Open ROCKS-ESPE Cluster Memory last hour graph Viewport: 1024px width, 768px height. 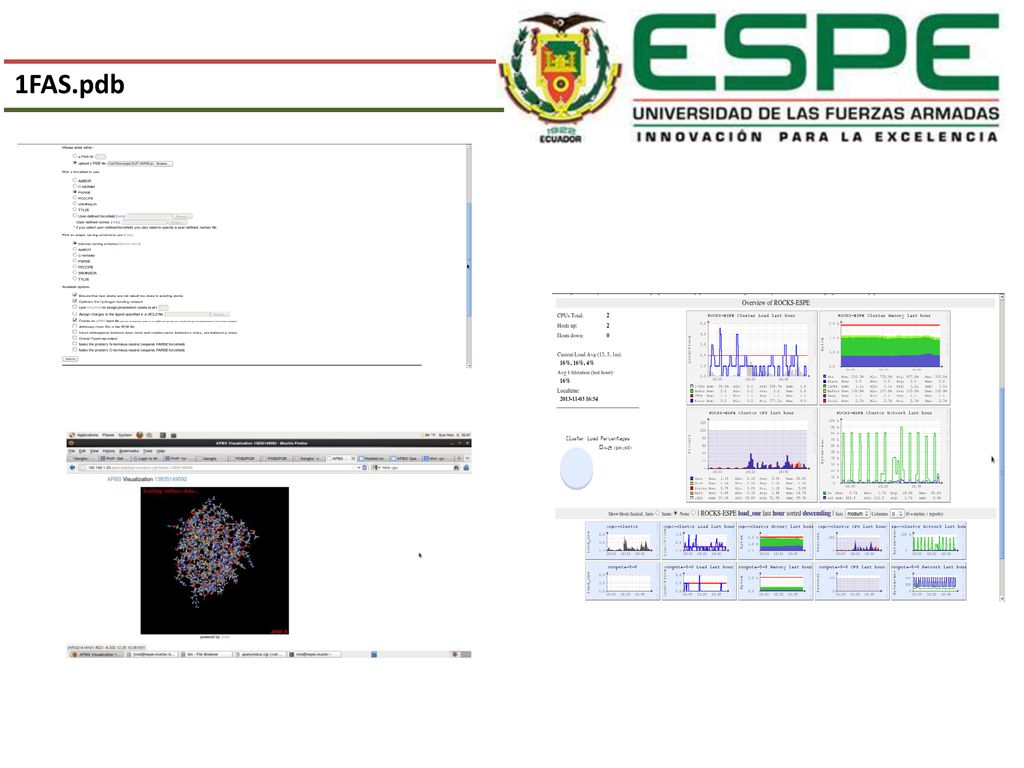884,357
